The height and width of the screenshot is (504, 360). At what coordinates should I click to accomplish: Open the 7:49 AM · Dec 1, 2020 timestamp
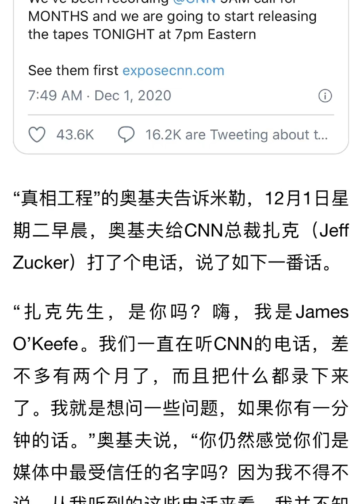(x=100, y=96)
